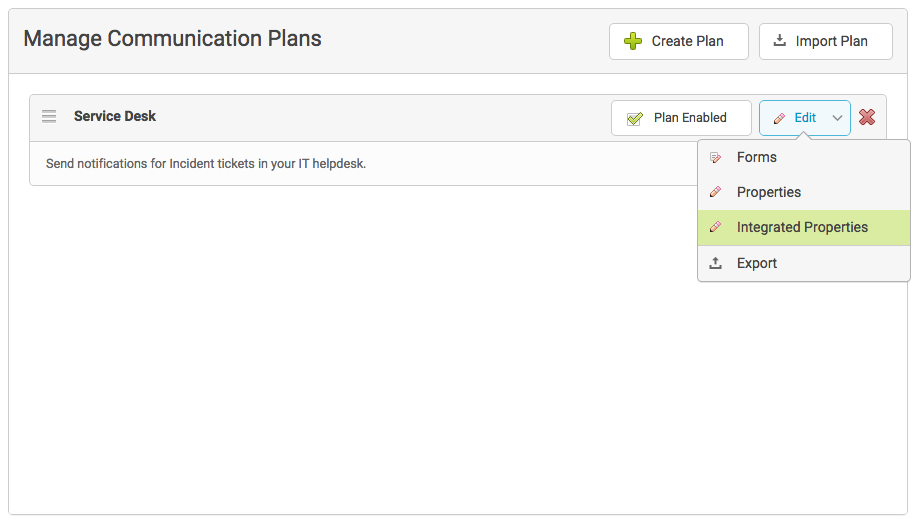Screen dimensions: 917x524
Task: Delete the Service Desk plan with red X
Action: click(x=867, y=117)
